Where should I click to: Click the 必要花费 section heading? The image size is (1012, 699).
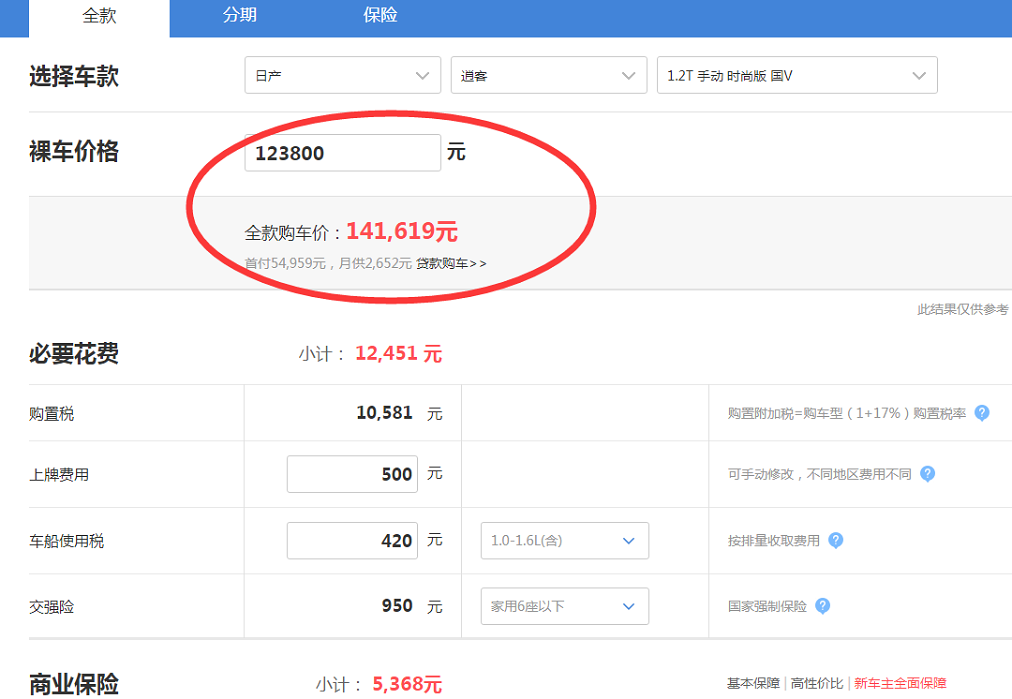click(x=74, y=354)
